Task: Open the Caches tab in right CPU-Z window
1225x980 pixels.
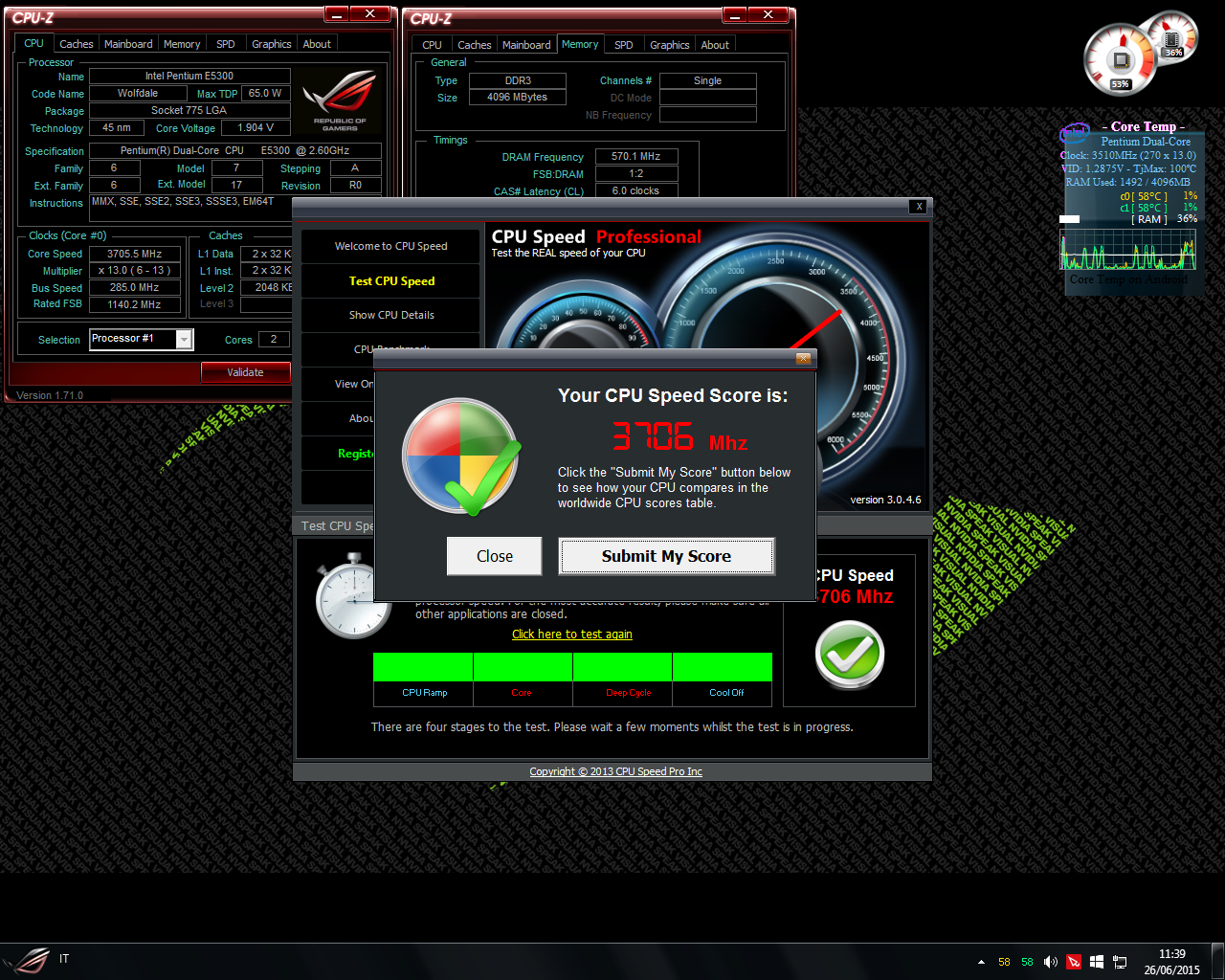Action: (x=475, y=45)
